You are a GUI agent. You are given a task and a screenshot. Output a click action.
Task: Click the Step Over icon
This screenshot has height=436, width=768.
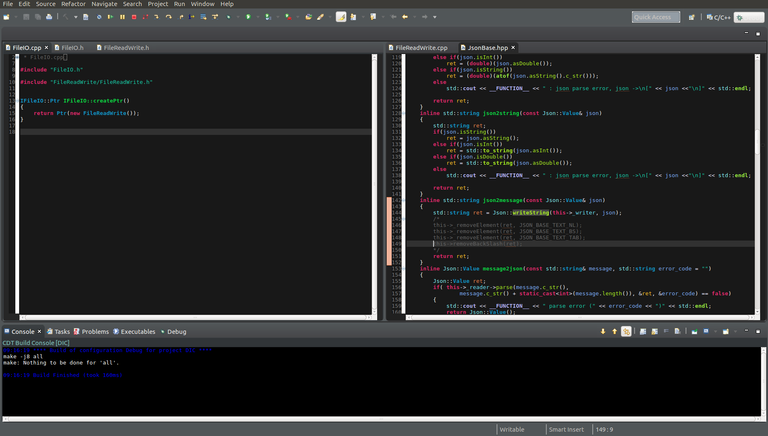click(x=168, y=17)
